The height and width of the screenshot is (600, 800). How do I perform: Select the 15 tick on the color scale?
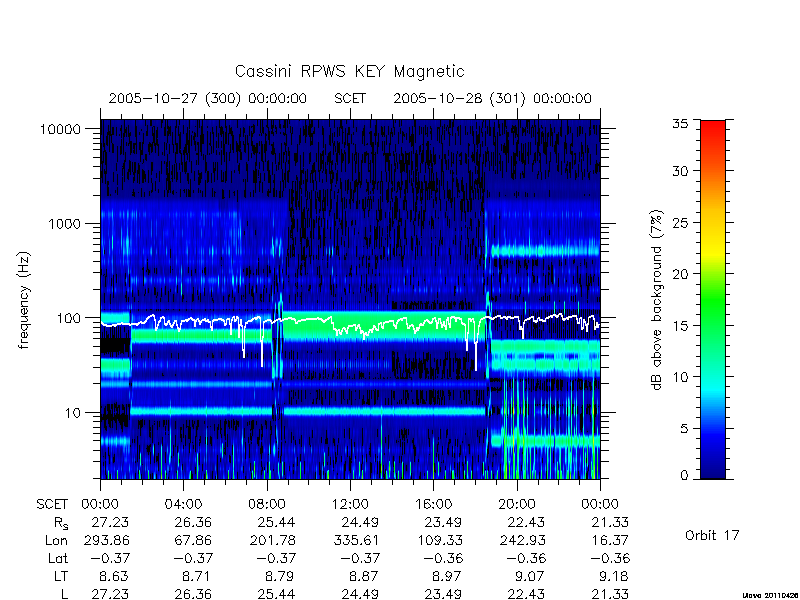[x=680, y=326]
